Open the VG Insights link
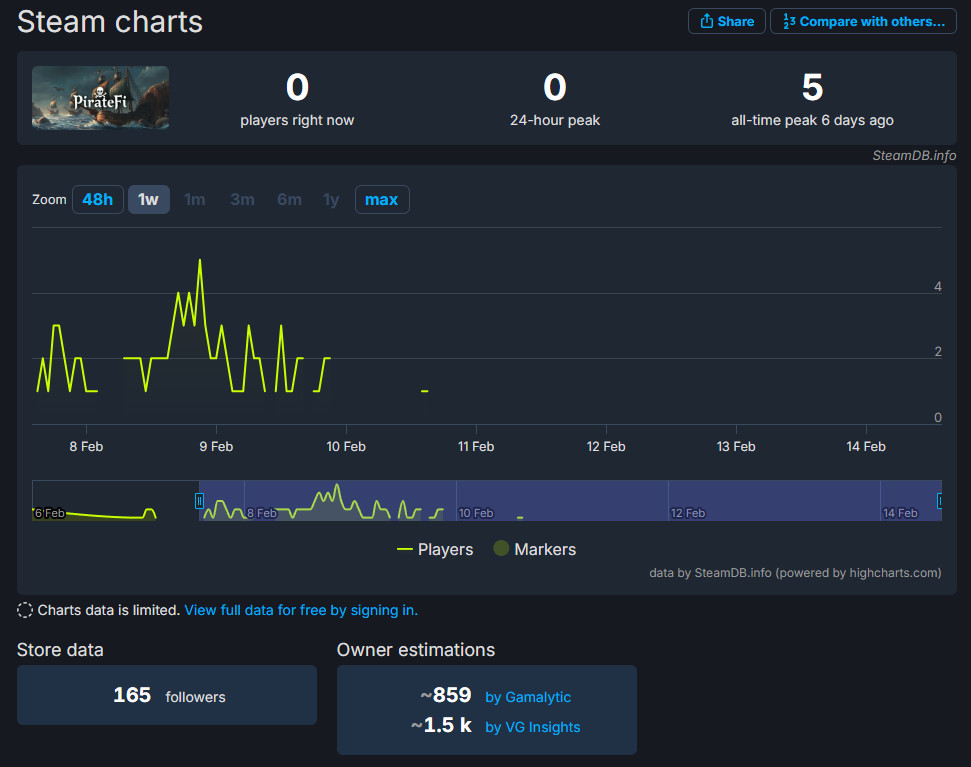Image resolution: width=971 pixels, height=767 pixels. click(x=532, y=727)
